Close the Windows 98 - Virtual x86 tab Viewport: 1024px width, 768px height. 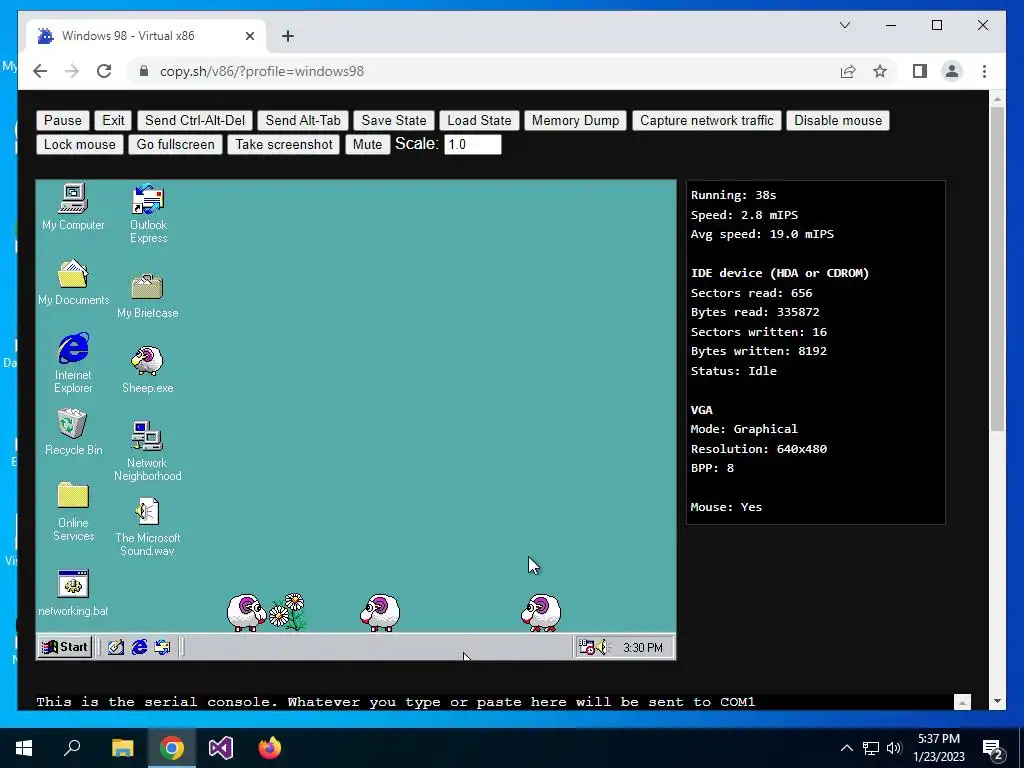coord(249,36)
